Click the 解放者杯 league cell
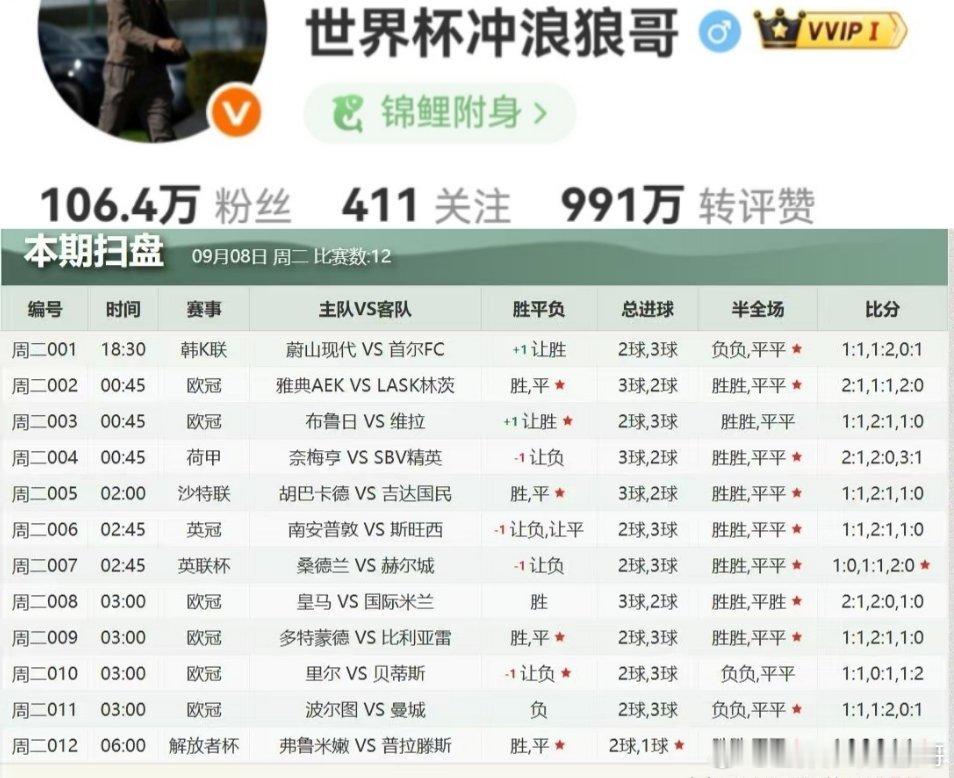 [204, 745]
